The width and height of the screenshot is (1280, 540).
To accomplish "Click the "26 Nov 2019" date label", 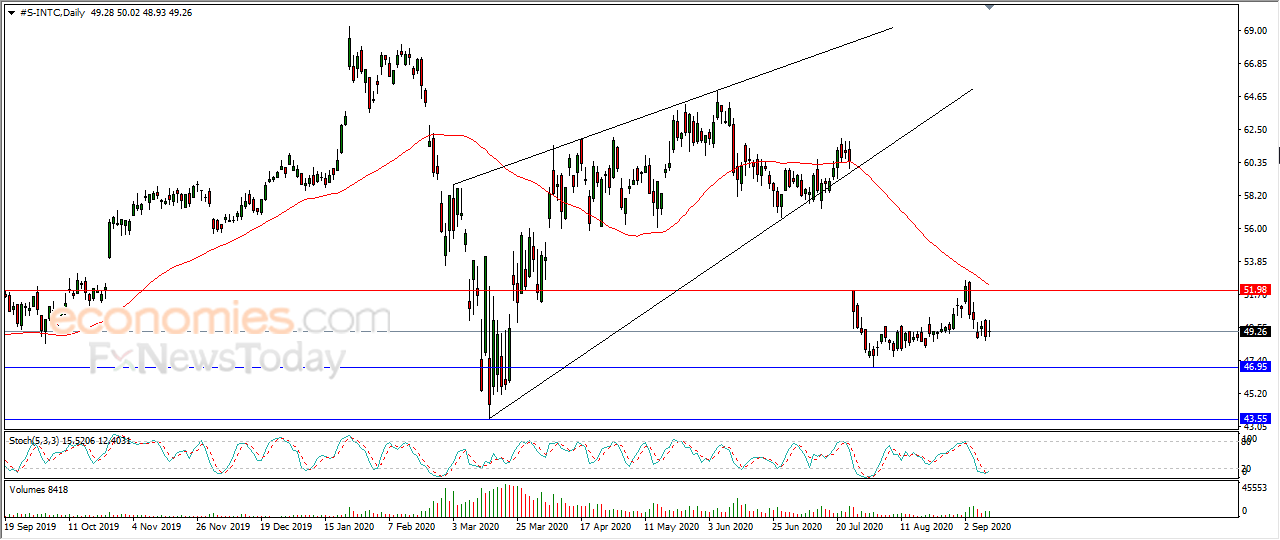I will pos(223,525).
